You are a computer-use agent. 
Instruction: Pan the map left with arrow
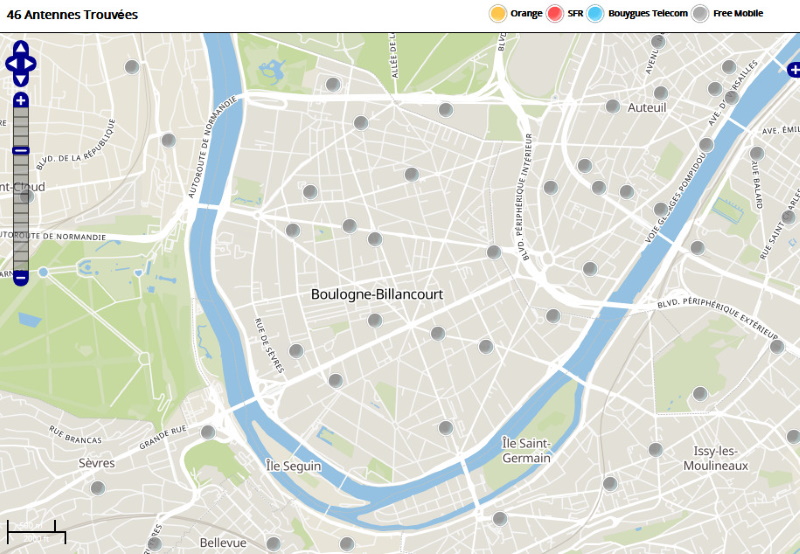(10, 63)
